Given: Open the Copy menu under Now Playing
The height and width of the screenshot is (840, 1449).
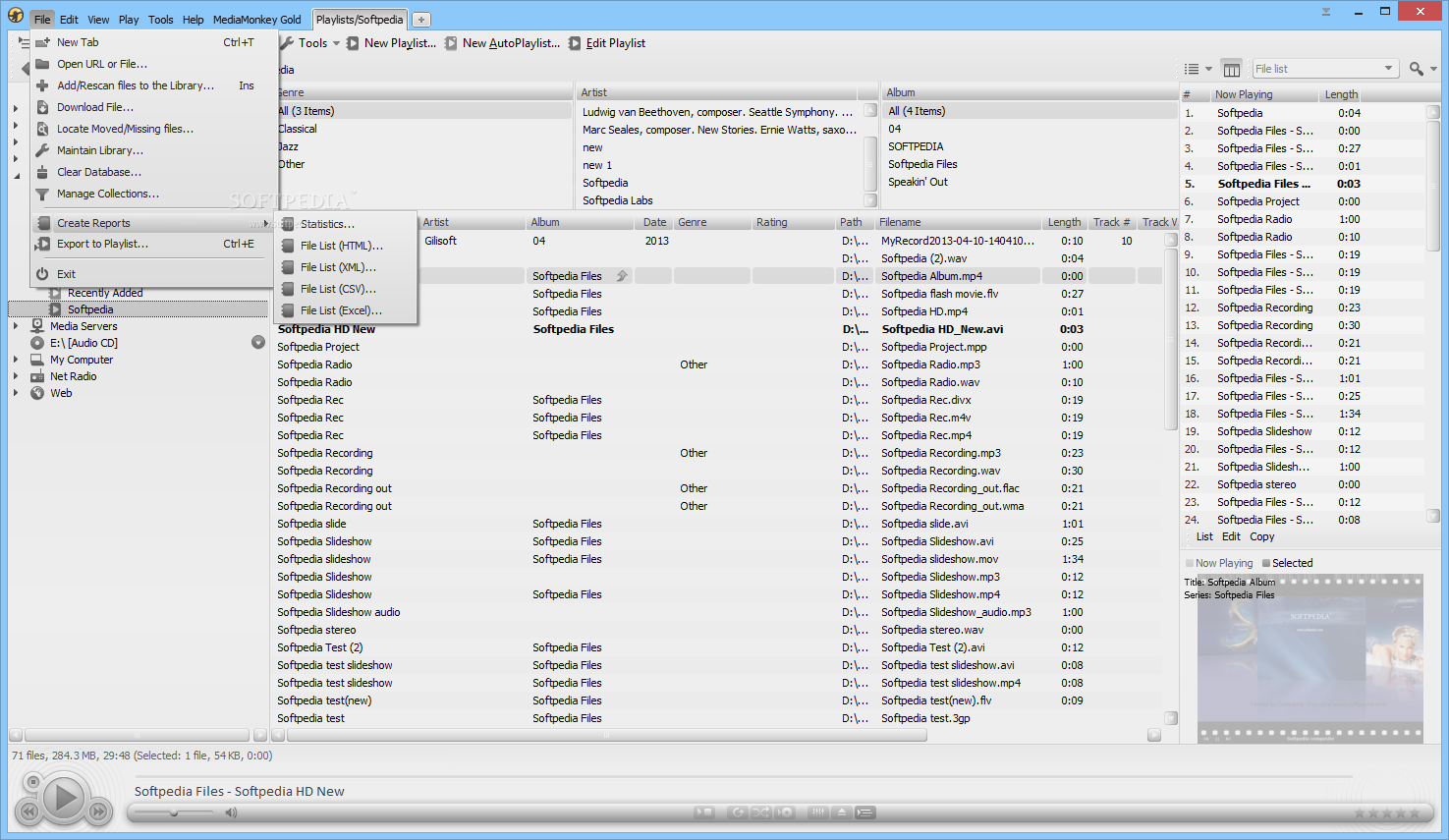Looking at the screenshot, I should (x=1262, y=536).
